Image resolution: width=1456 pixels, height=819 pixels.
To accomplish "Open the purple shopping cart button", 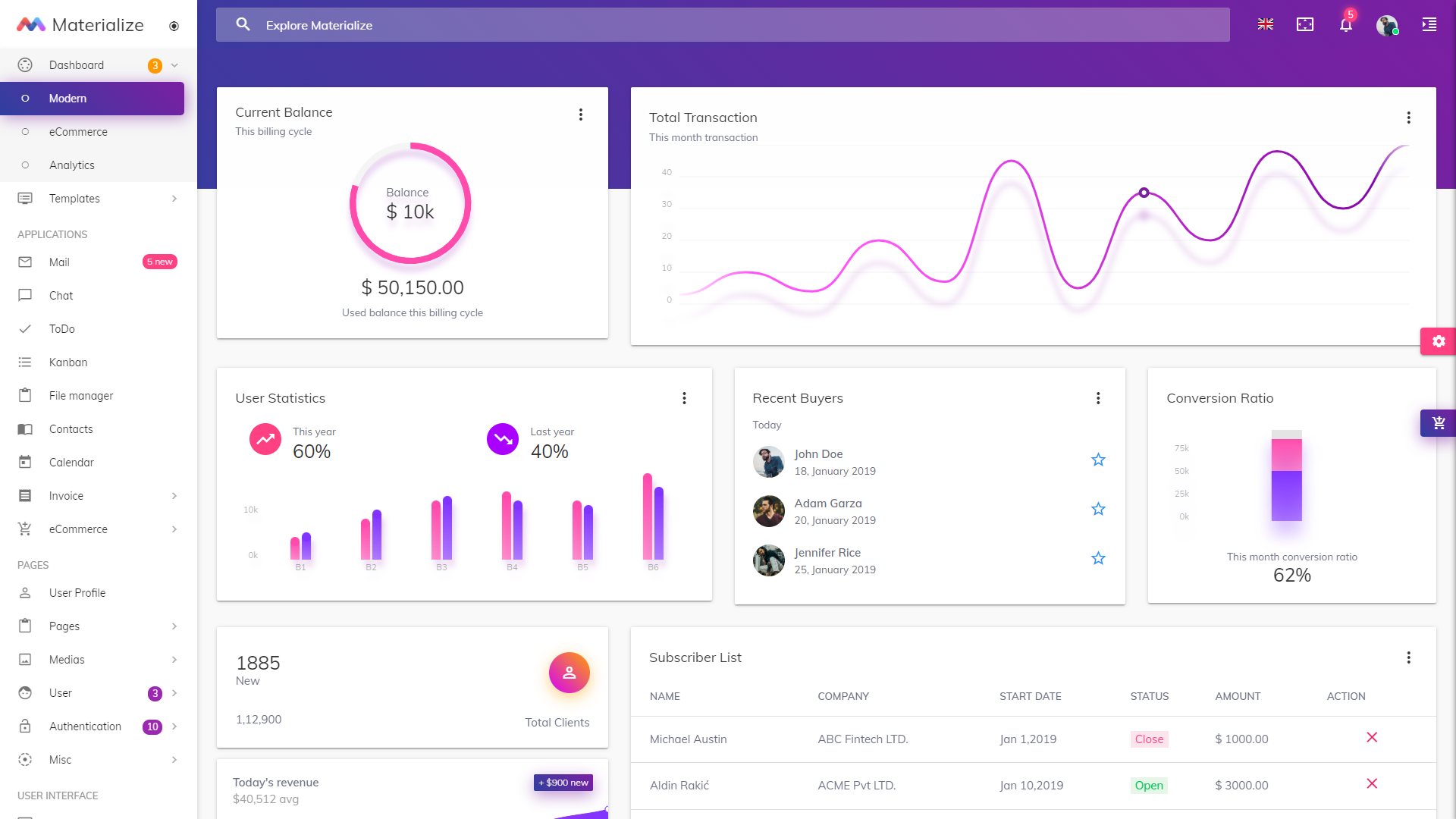I will (x=1438, y=423).
